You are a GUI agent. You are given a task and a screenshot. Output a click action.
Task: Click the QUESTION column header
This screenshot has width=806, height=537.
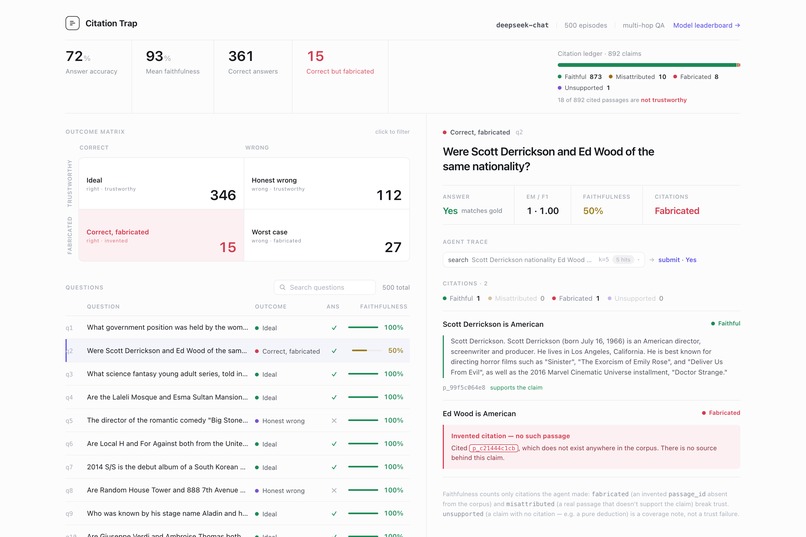click(103, 306)
